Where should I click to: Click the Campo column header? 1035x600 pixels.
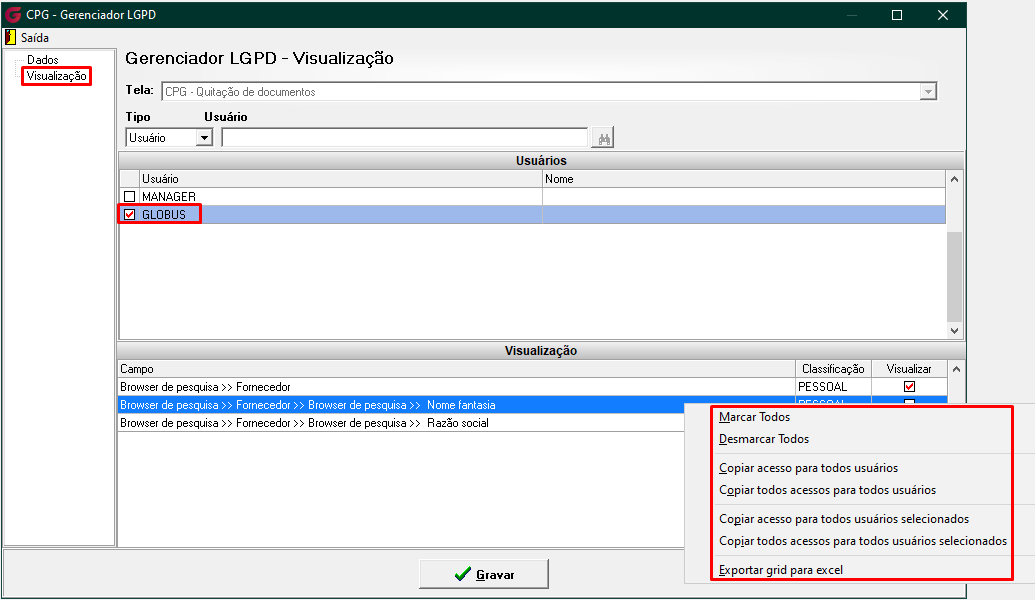coord(457,369)
